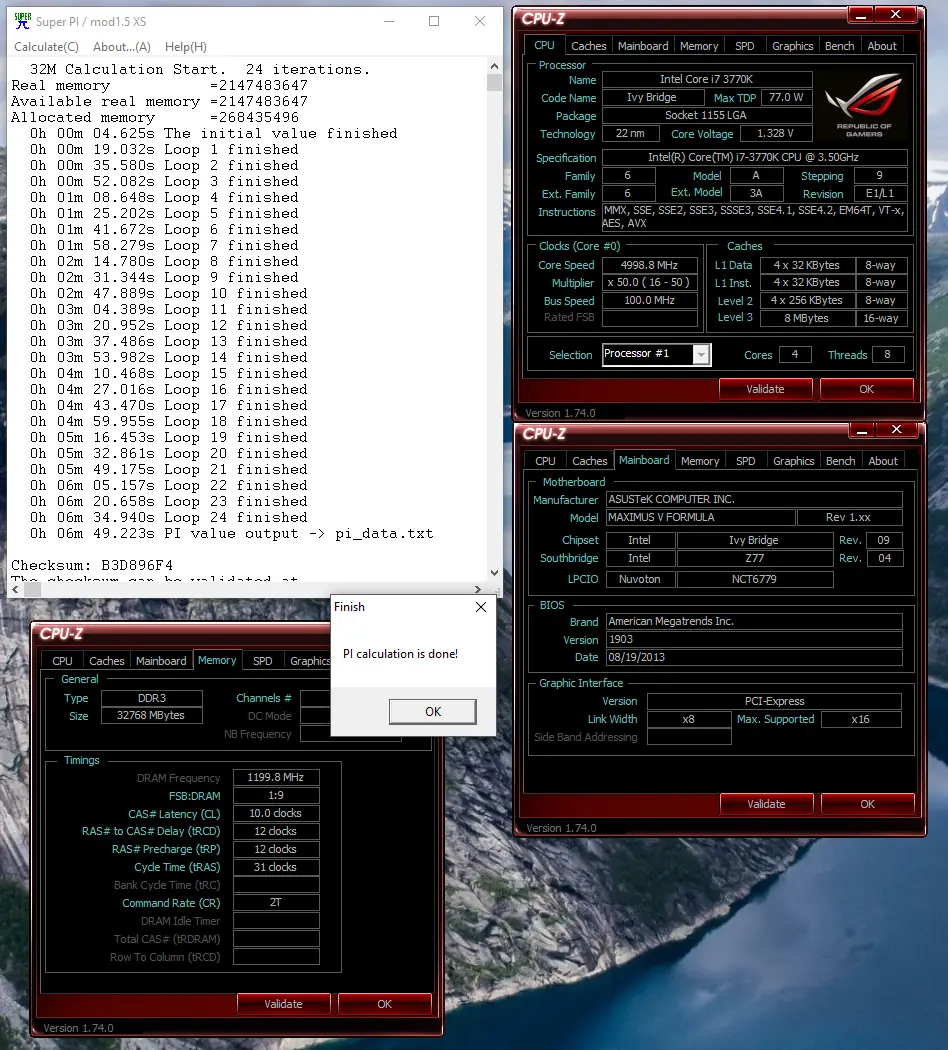Open the About...(A) menu in Super PI
948x1050 pixels.
pyautogui.click(x=122, y=47)
